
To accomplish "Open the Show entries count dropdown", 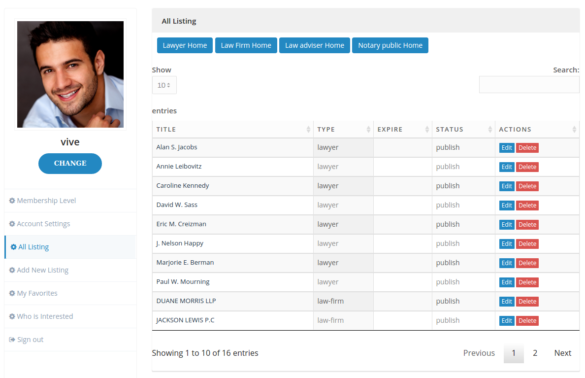I will click(x=164, y=85).
